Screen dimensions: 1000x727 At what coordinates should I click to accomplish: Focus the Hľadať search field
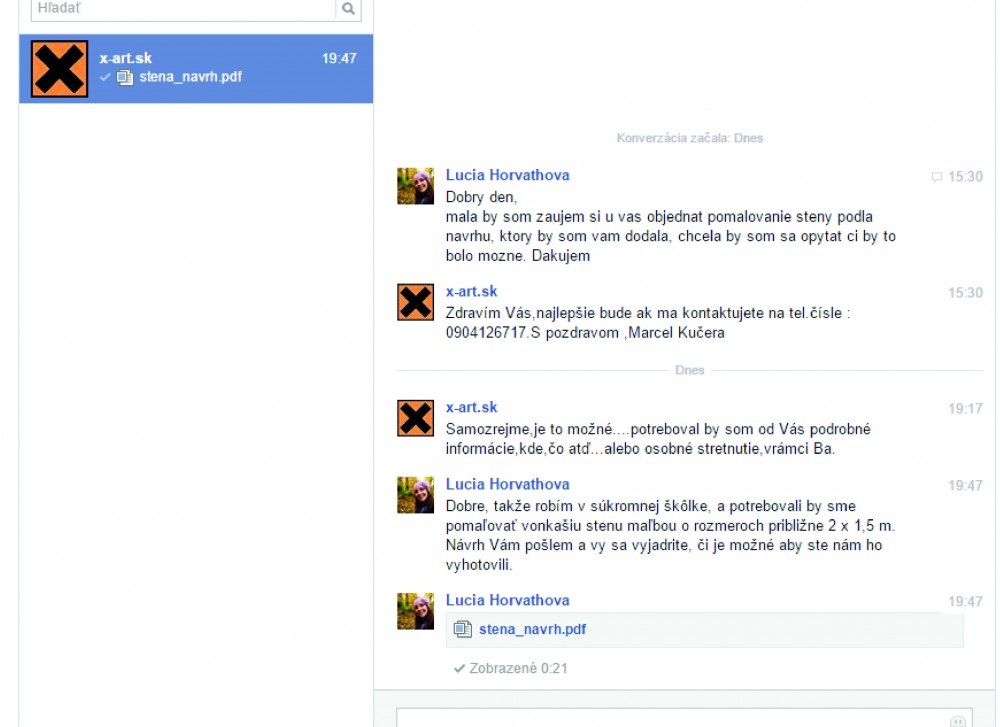(180, 9)
